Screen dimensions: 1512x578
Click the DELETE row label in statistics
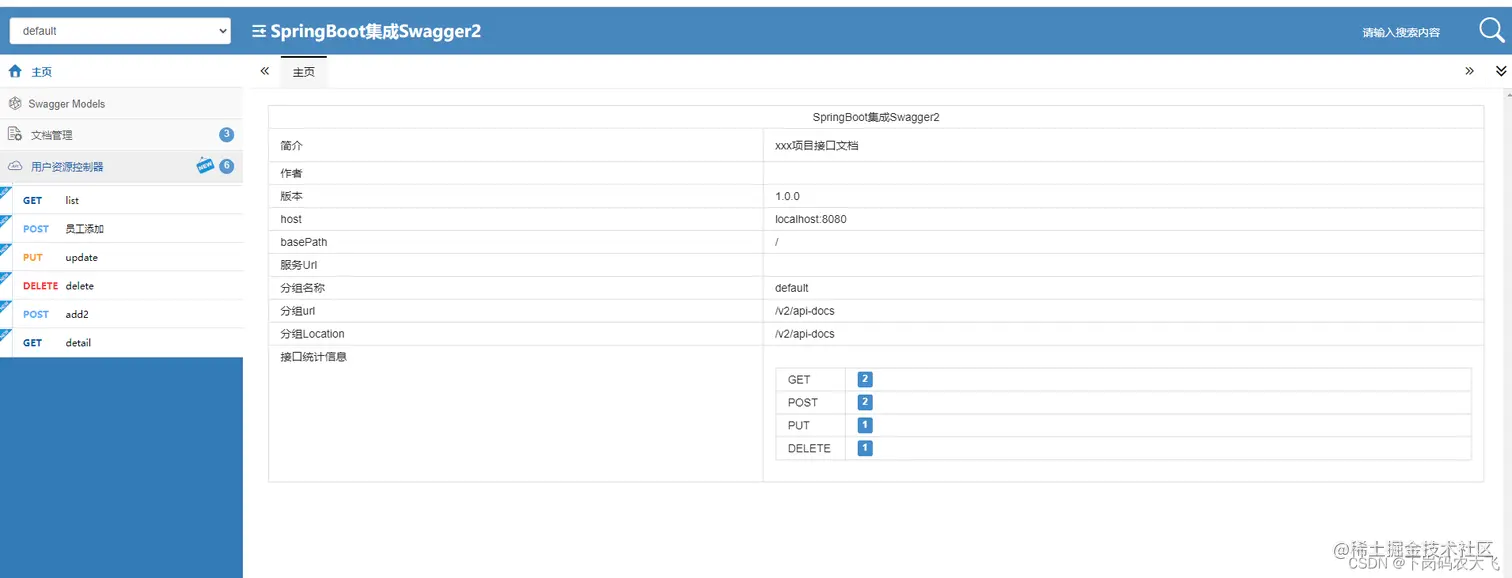[809, 448]
